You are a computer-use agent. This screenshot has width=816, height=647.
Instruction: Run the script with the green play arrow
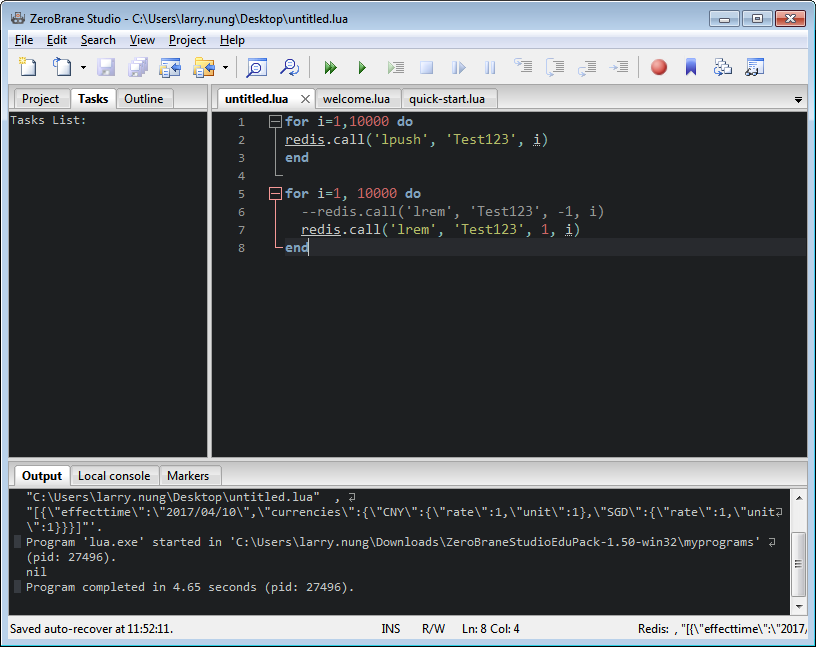(362, 67)
